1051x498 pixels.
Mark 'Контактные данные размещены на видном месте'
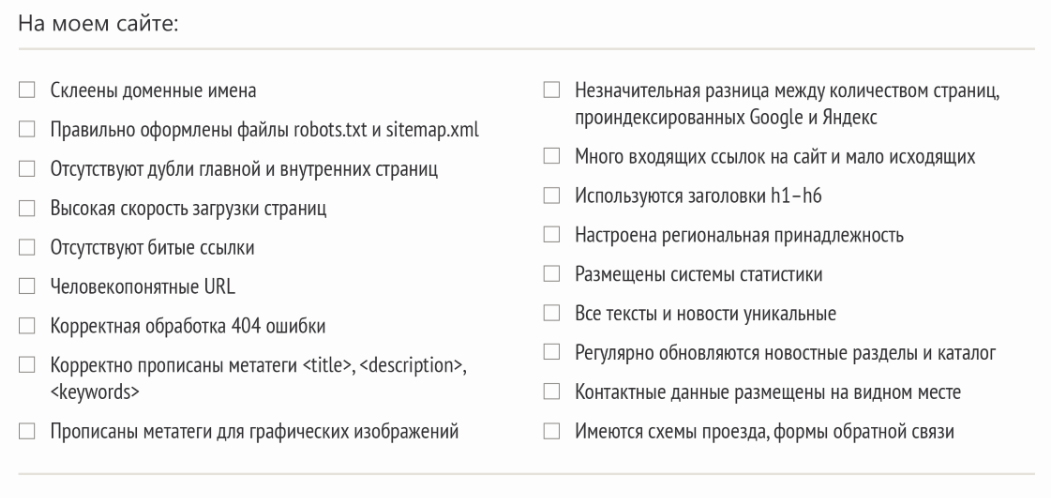click(552, 391)
